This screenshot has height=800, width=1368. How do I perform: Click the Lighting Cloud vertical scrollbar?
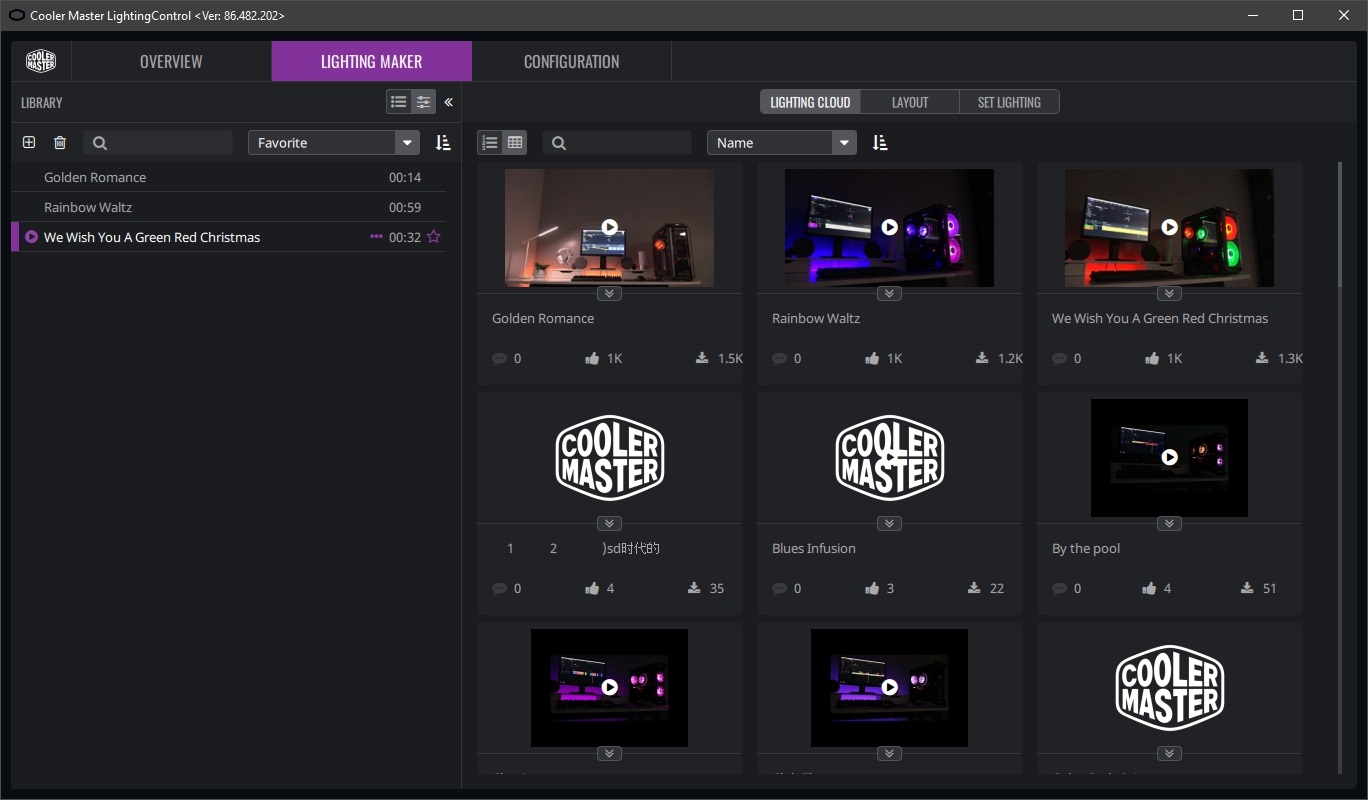pyautogui.click(x=1340, y=225)
